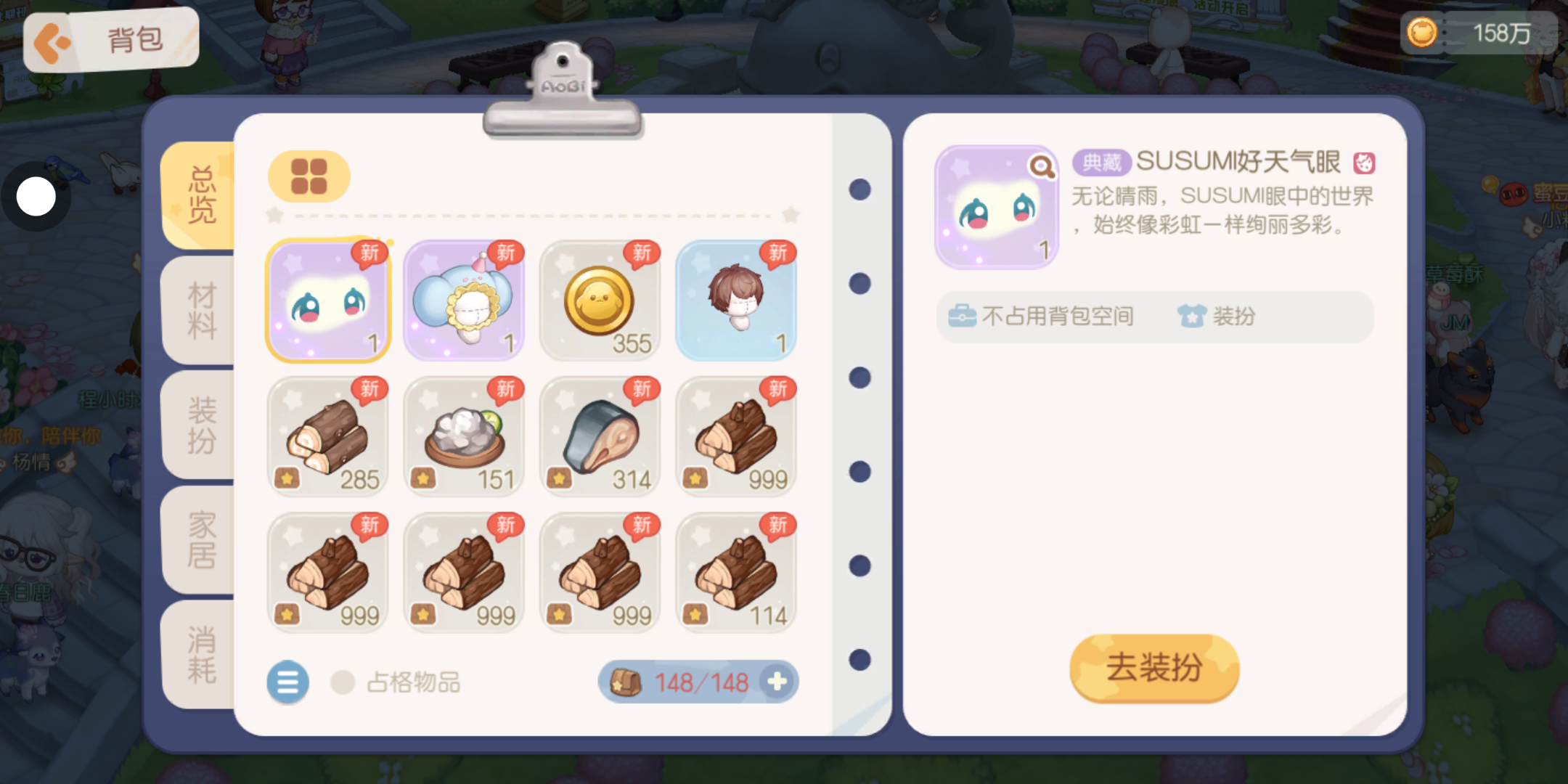This screenshot has height=784, width=1568.
Task: Click the 去装扮 button
Action: pos(1154,668)
